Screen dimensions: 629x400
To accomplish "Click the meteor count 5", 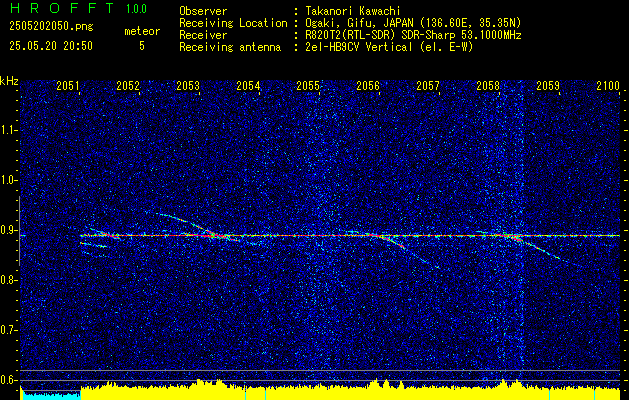I will tap(142, 46).
